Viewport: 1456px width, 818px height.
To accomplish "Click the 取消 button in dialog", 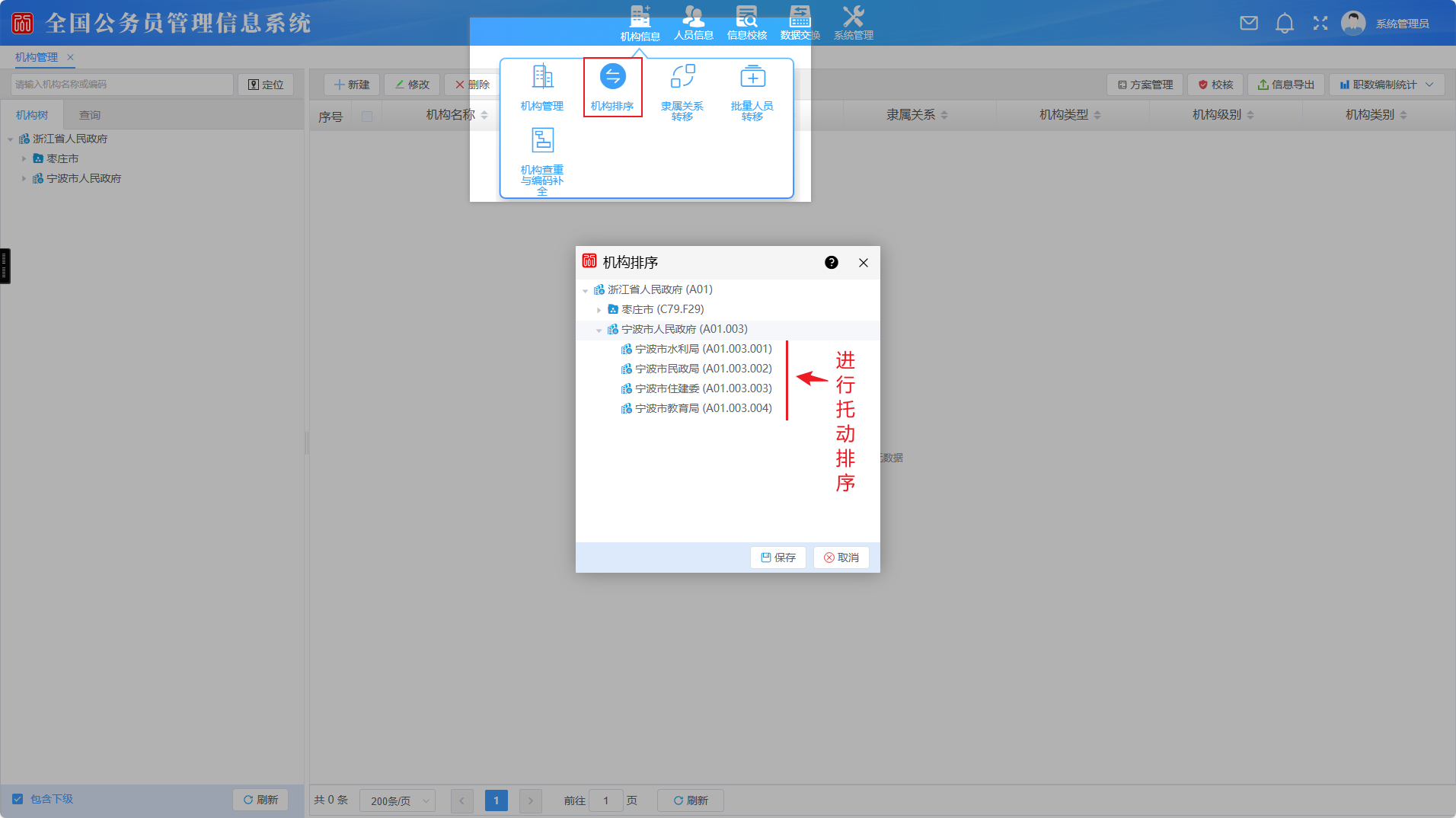I will 841,558.
